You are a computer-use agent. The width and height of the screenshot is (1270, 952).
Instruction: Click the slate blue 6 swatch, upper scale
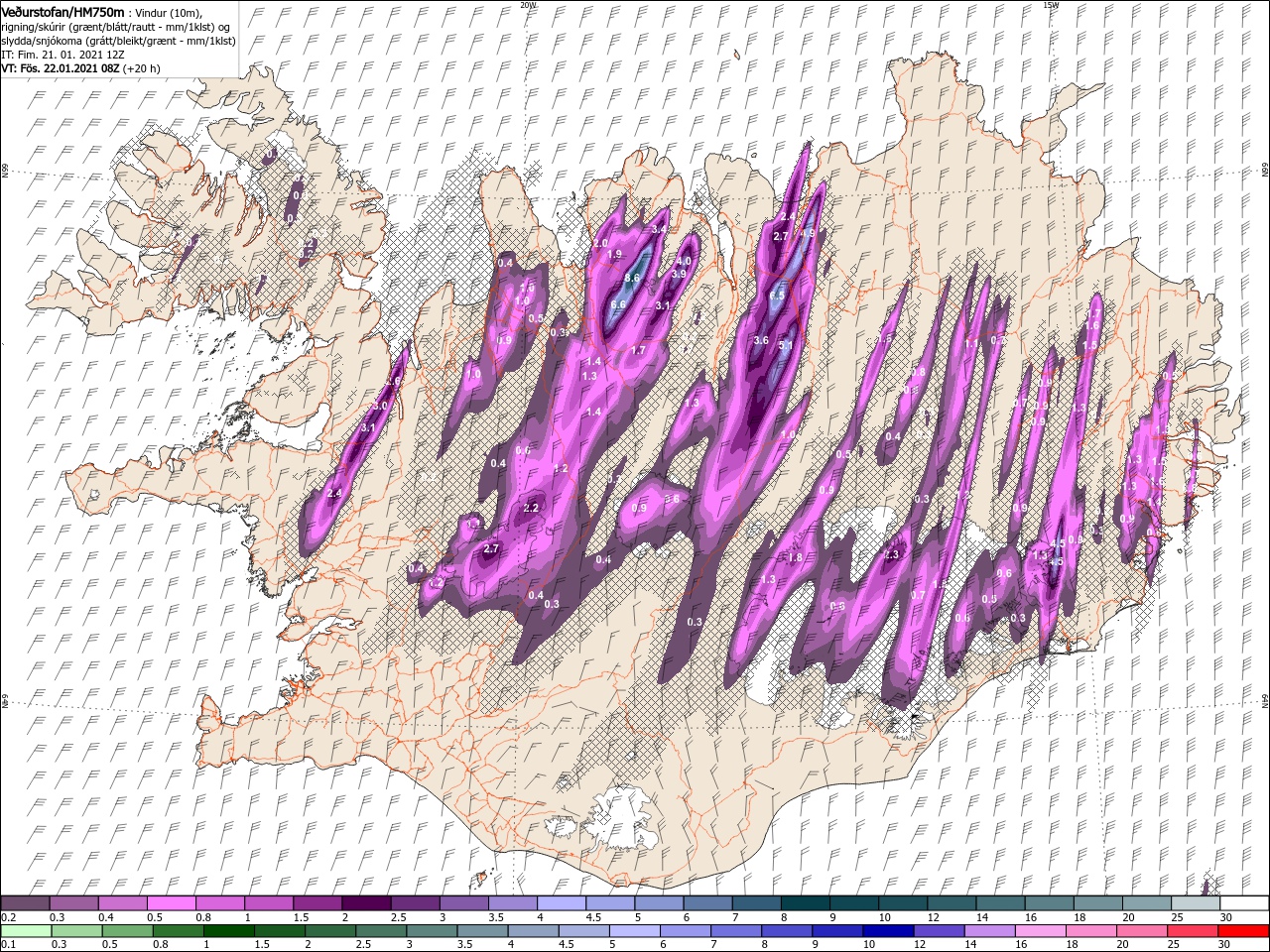point(705,903)
